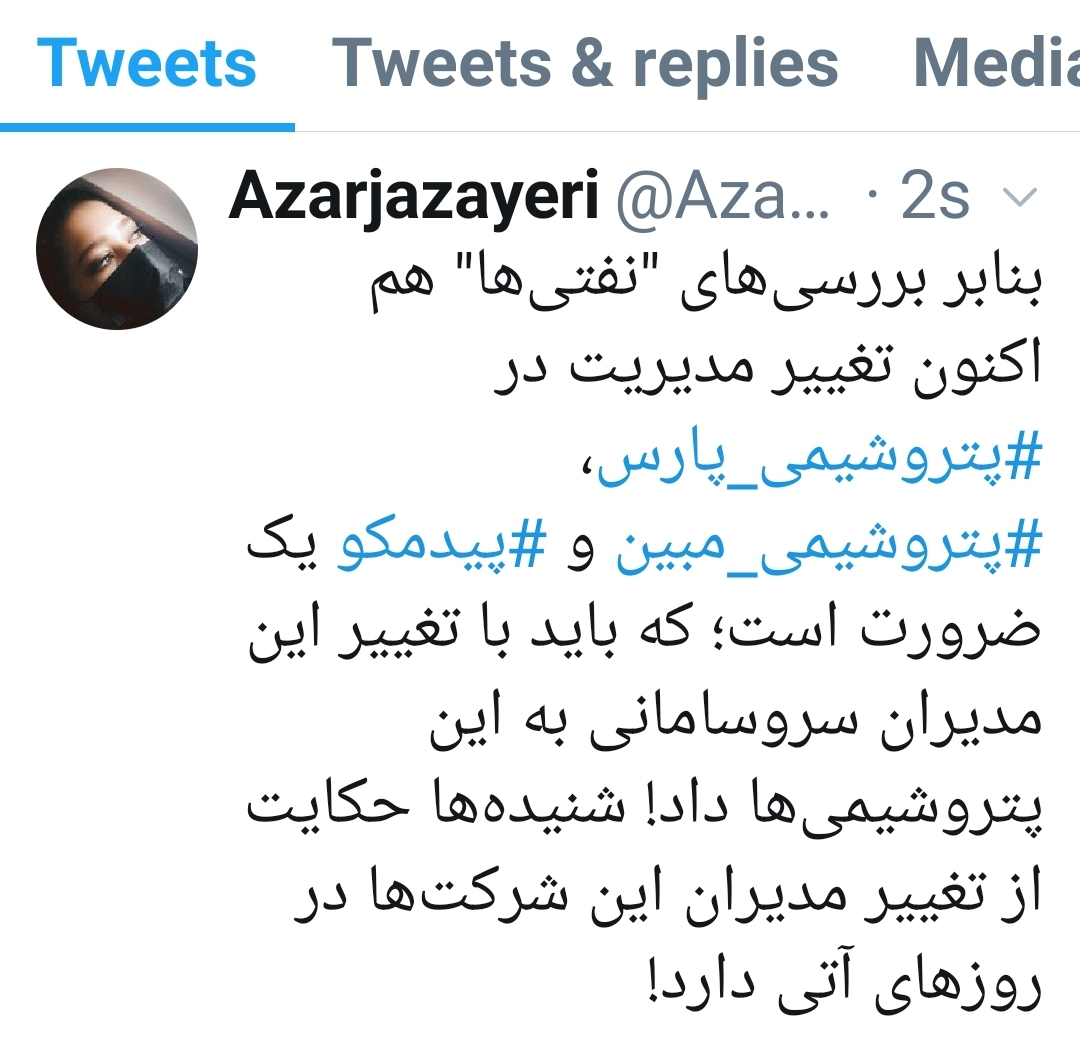Switch to the Tweets & replies tab
This screenshot has width=1080, height=1037.
point(585,65)
